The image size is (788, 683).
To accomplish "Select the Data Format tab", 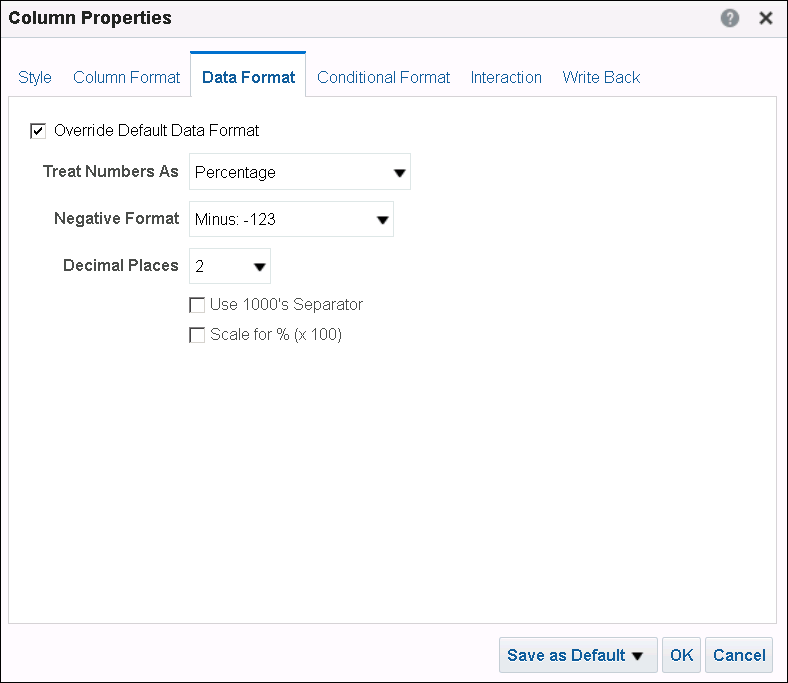I will [248, 77].
